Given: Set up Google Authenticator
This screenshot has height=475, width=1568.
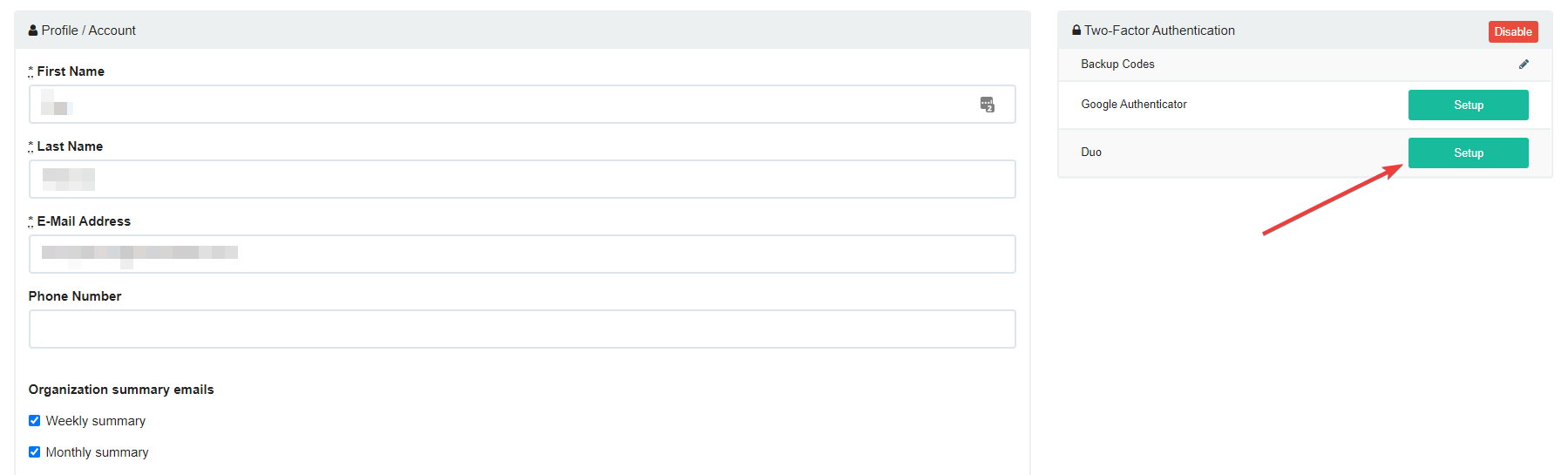Looking at the screenshot, I should [x=1468, y=105].
